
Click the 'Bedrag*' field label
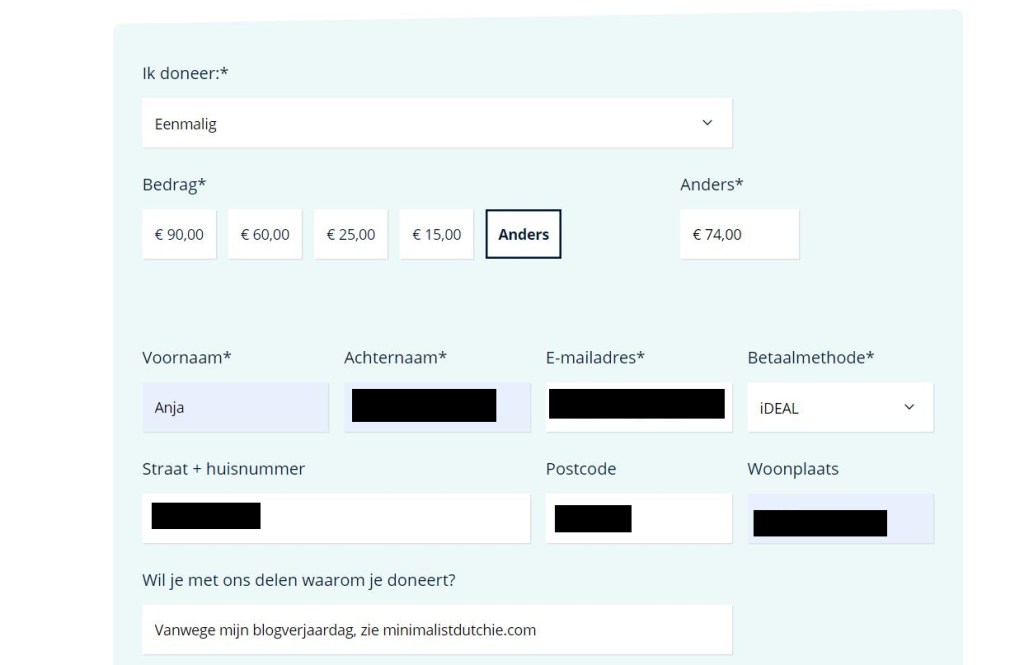174,184
